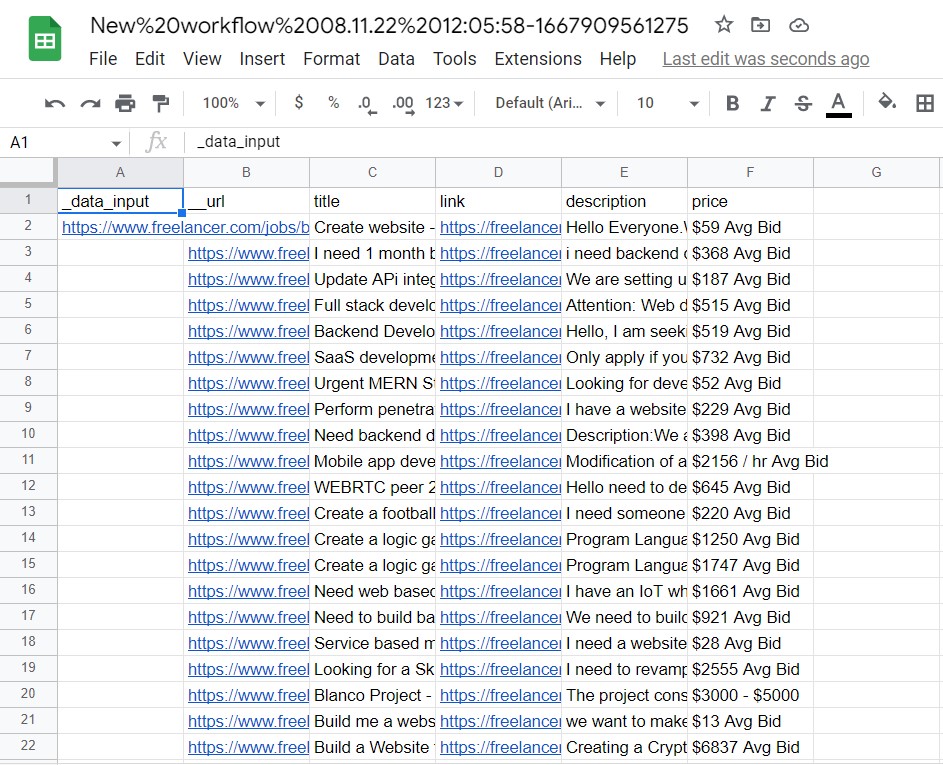Print the spreadsheet
This screenshot has height=765, width=943.
(125, 103)
